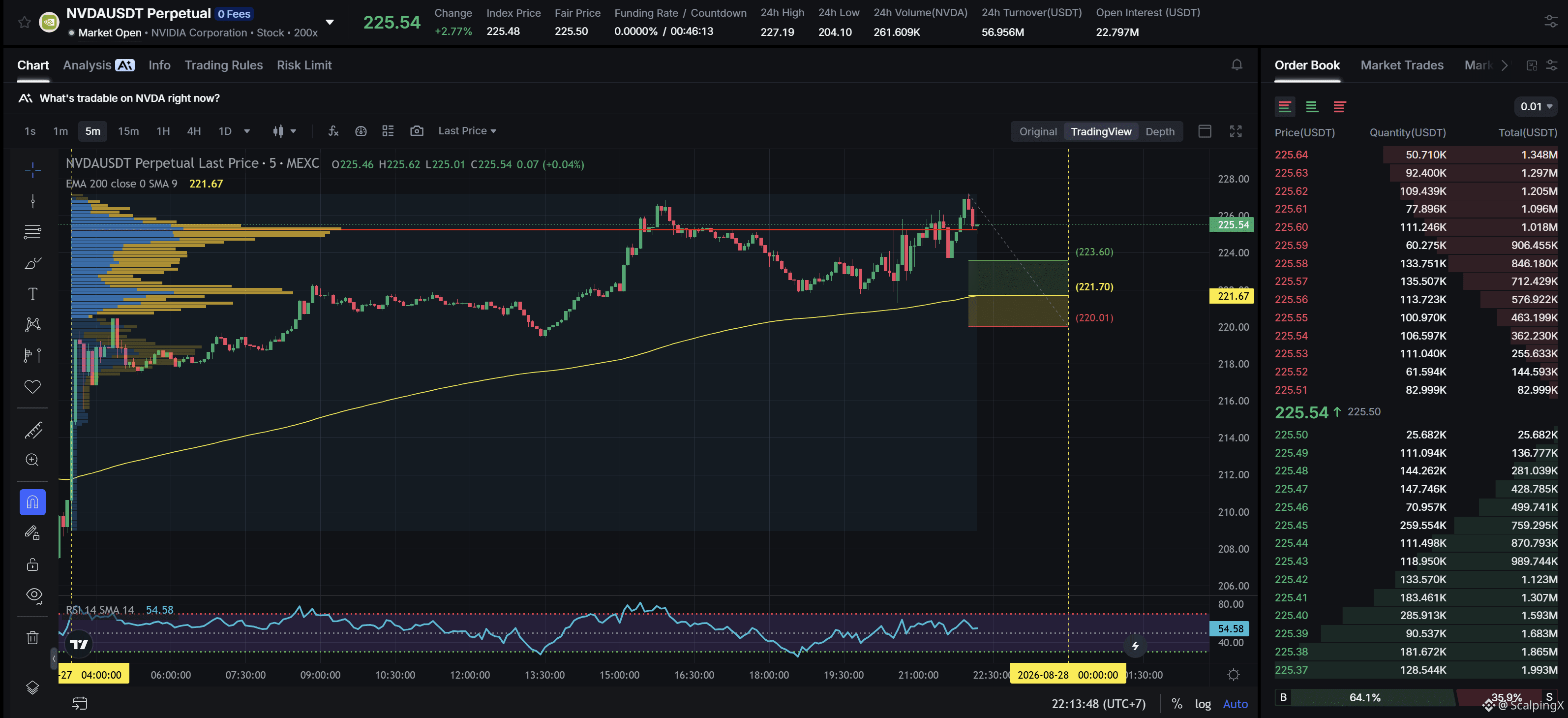Select the ruler measure tool
Viewport: 1568px width, 718px height.
(33, 430)
